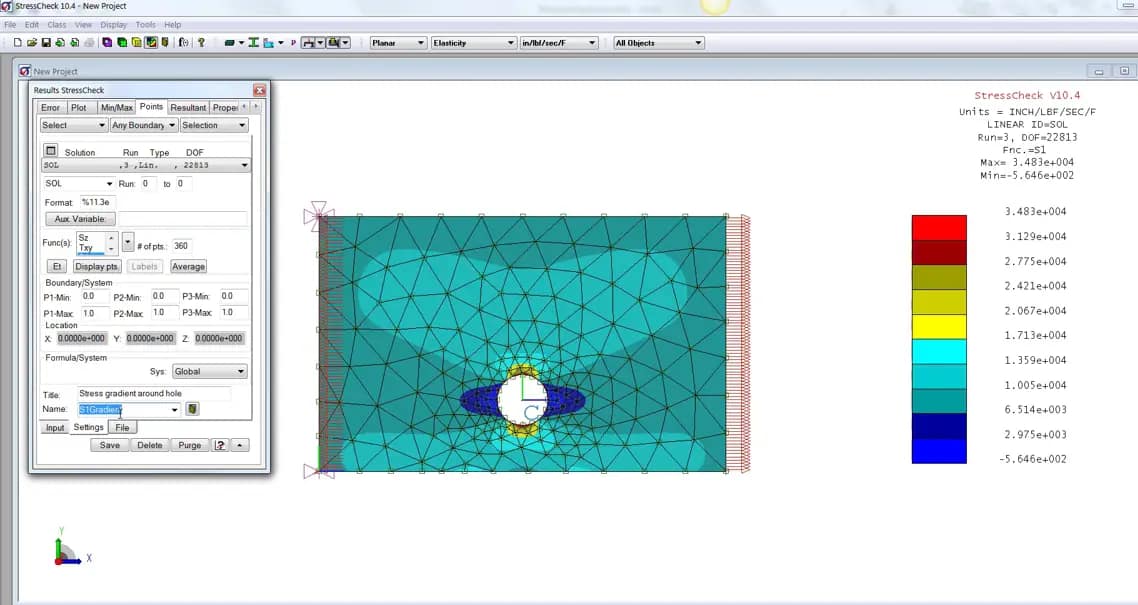
Task: Click the Display pts button
Action: pos(96,266)
